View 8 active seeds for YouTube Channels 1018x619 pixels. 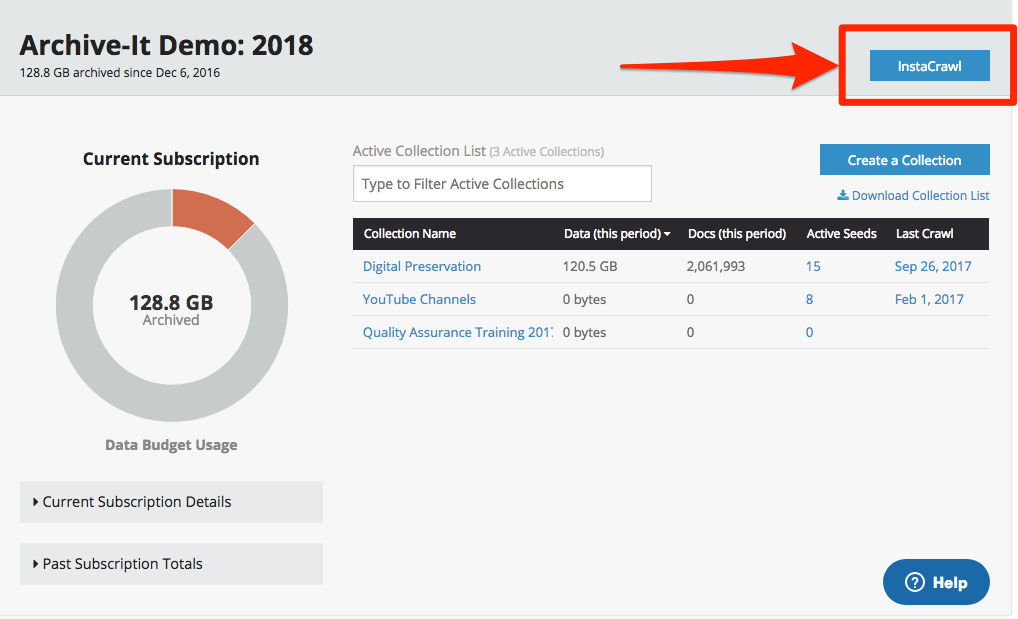click(x=809, y=299)
